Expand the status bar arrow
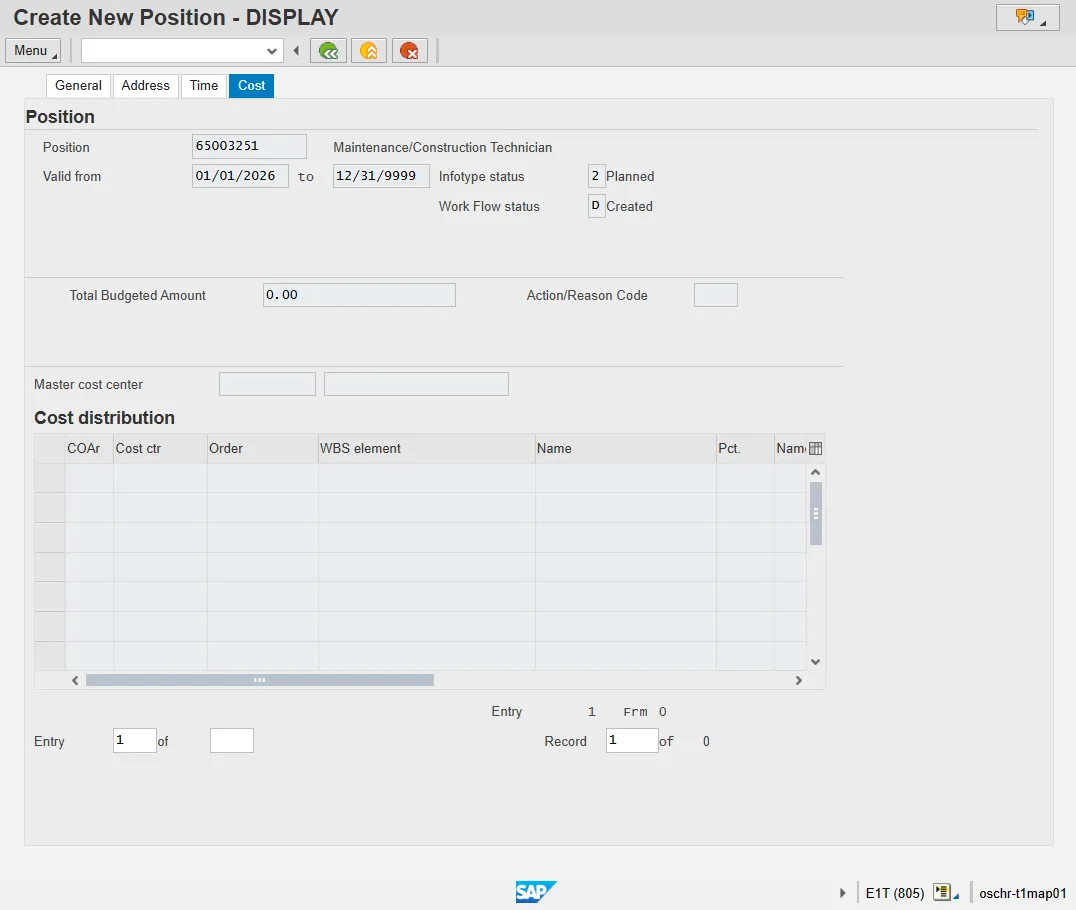 [x=843, y=893]
